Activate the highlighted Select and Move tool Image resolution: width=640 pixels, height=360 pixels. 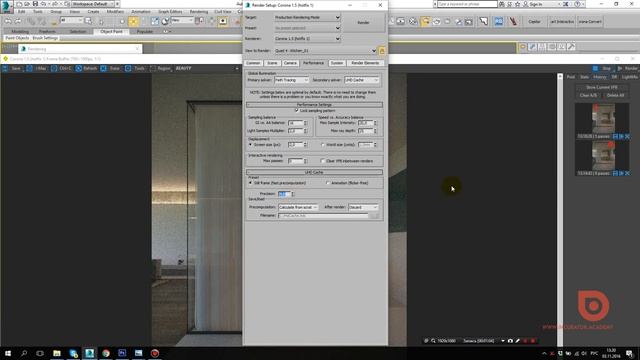tap(133, 21)
